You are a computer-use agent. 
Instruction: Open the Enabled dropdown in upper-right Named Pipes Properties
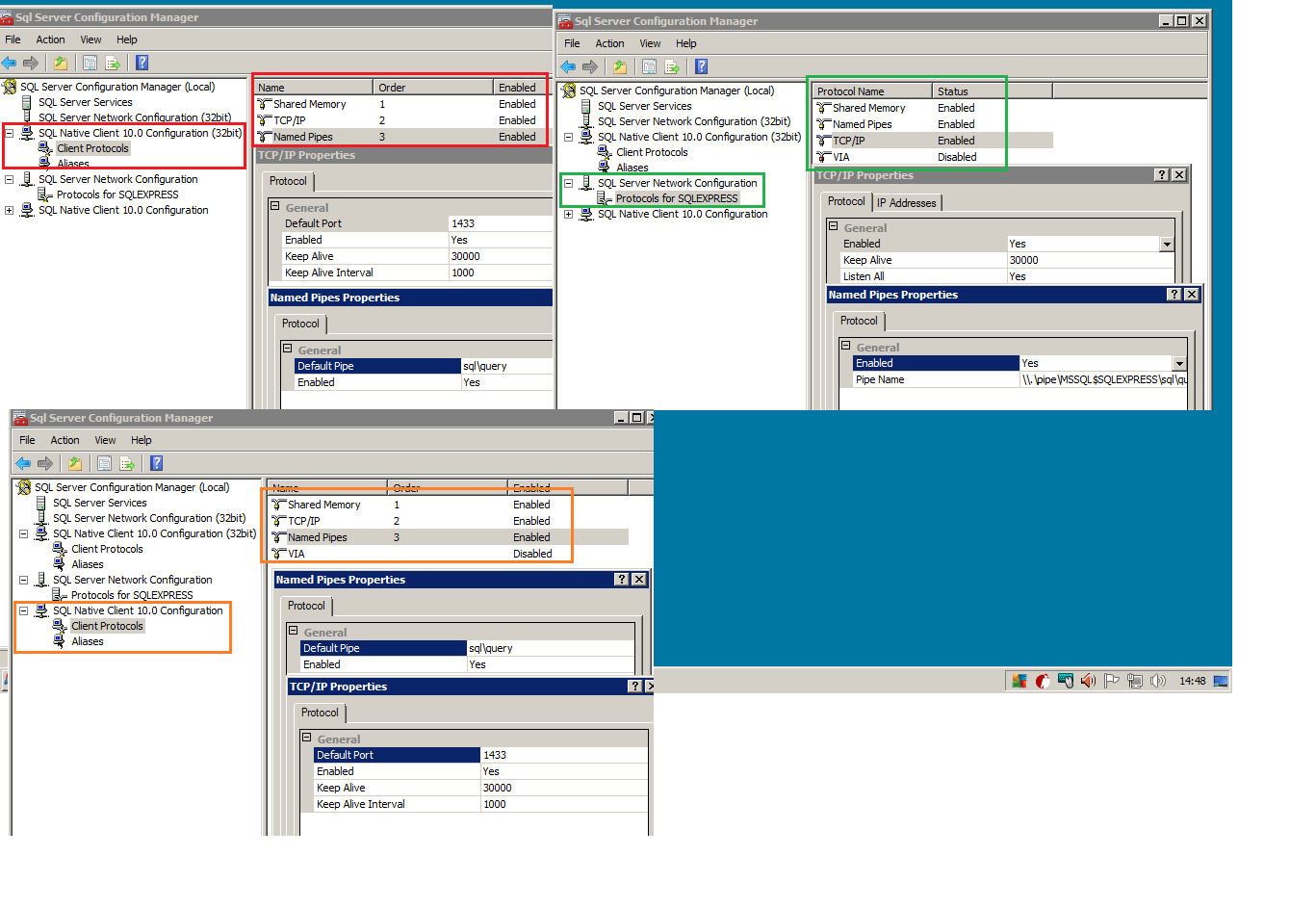click(x=1179, y=364)
